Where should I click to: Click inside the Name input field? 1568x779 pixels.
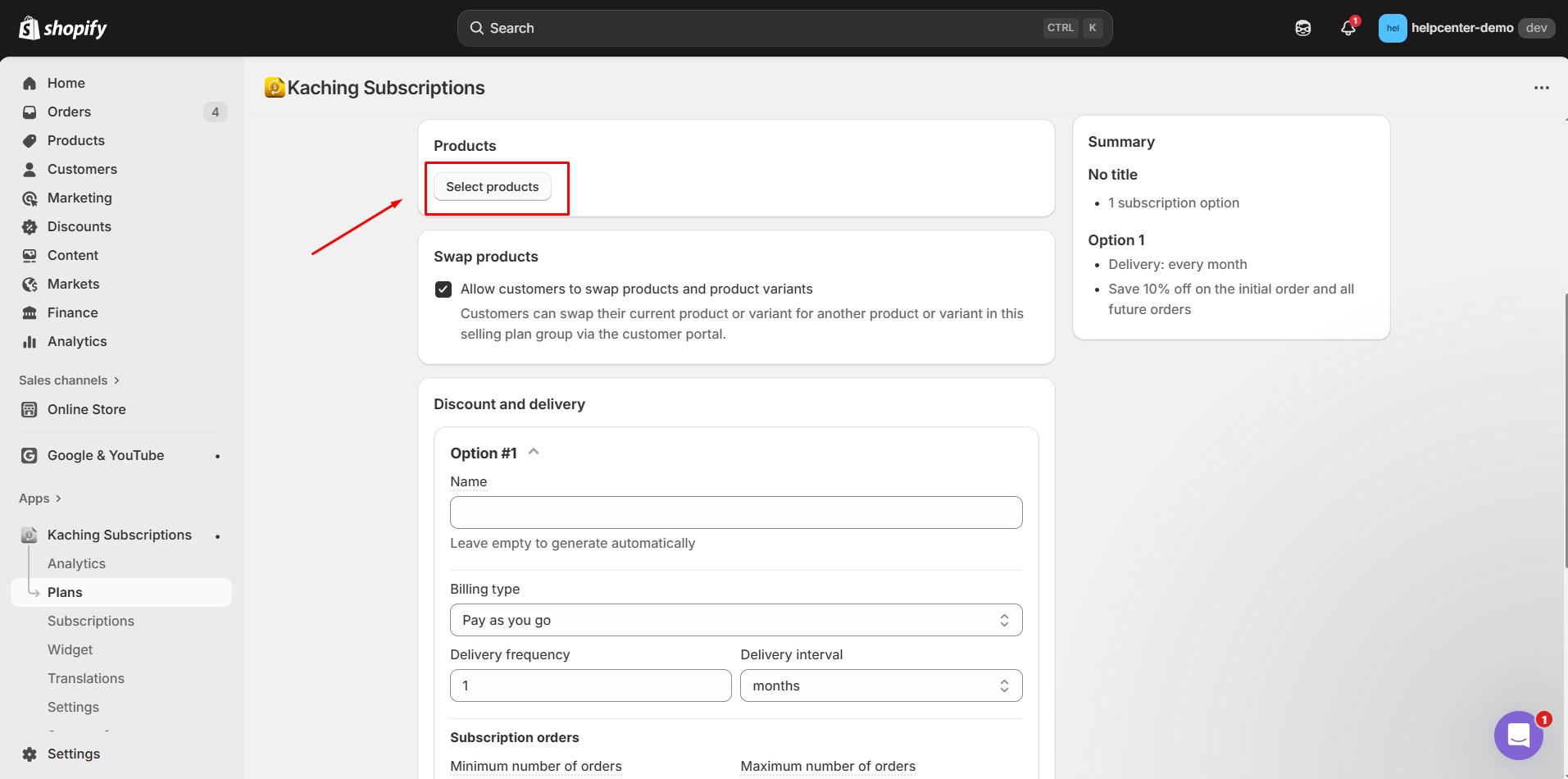[735, 512]
